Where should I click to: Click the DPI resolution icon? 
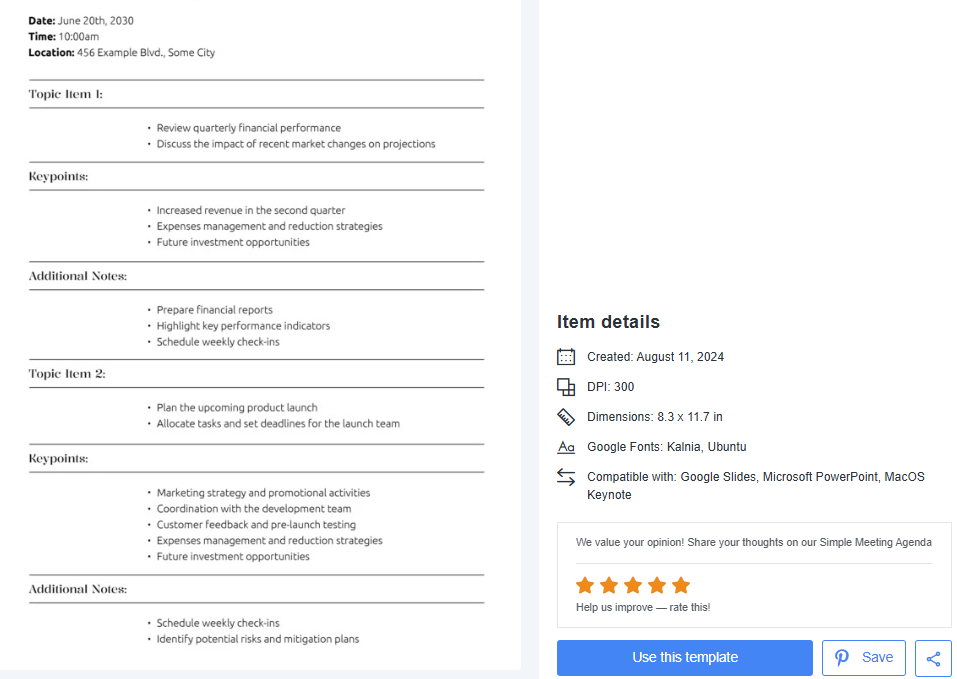566,387
